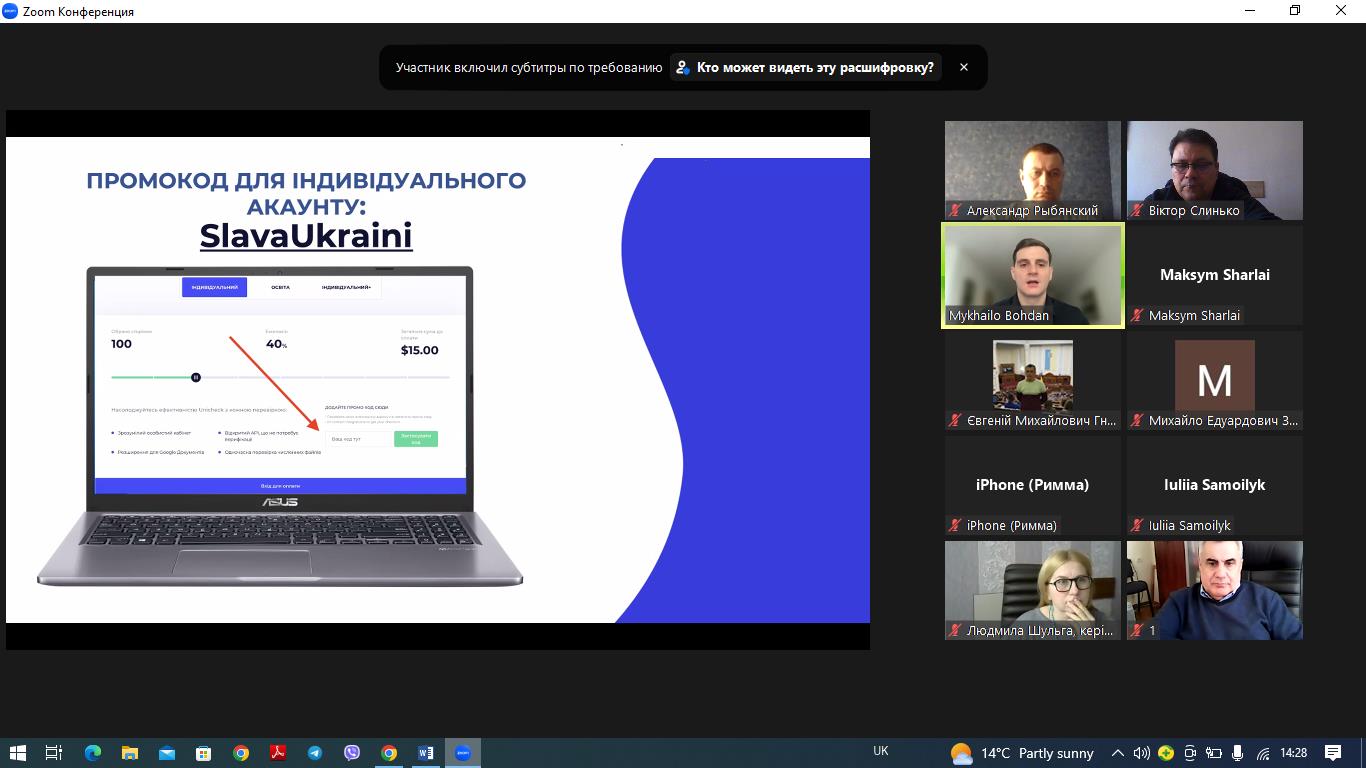Select the Людмила Шульга video tile
This screenshot has width=1366, height=768.
point(1033,590)
